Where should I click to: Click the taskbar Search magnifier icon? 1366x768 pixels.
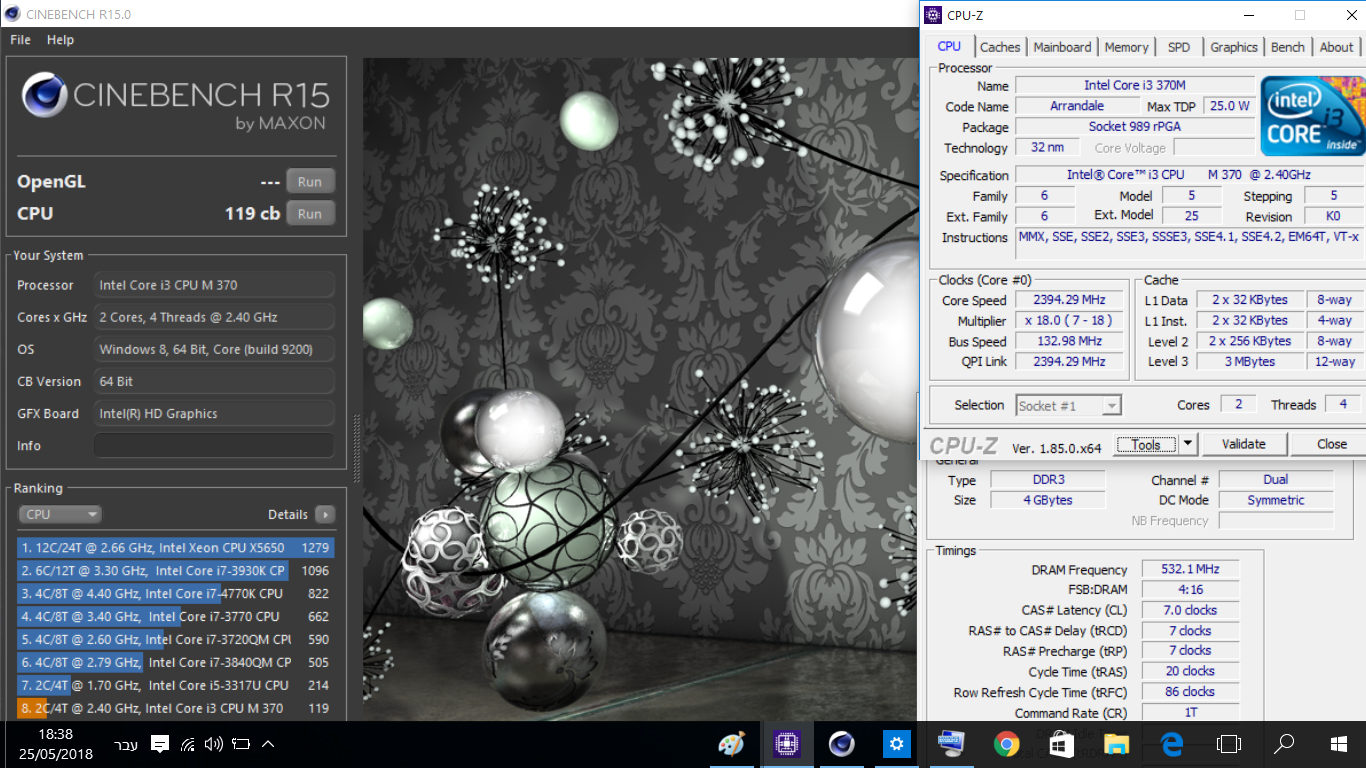[x=1285, y=744]
